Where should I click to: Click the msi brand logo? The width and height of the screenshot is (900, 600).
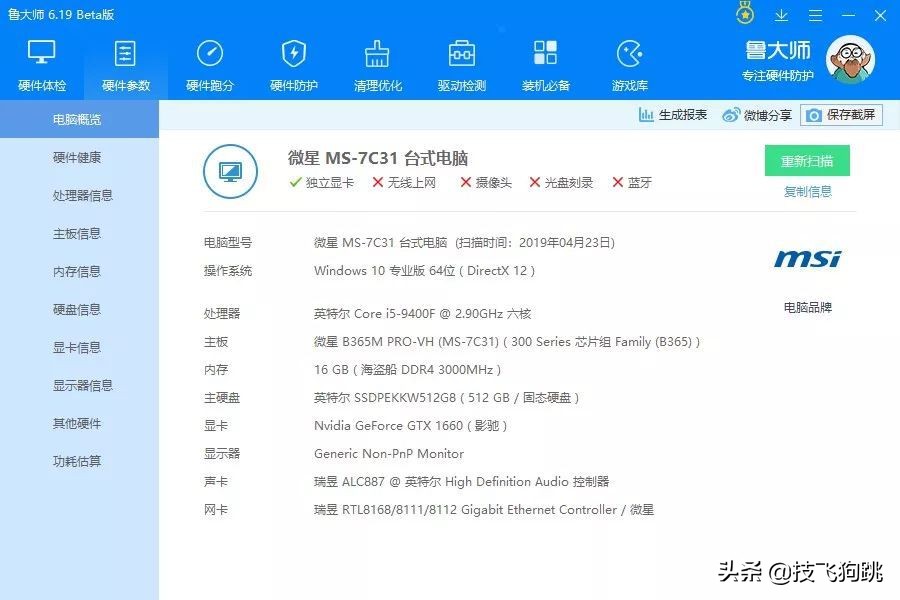[807, 258]
